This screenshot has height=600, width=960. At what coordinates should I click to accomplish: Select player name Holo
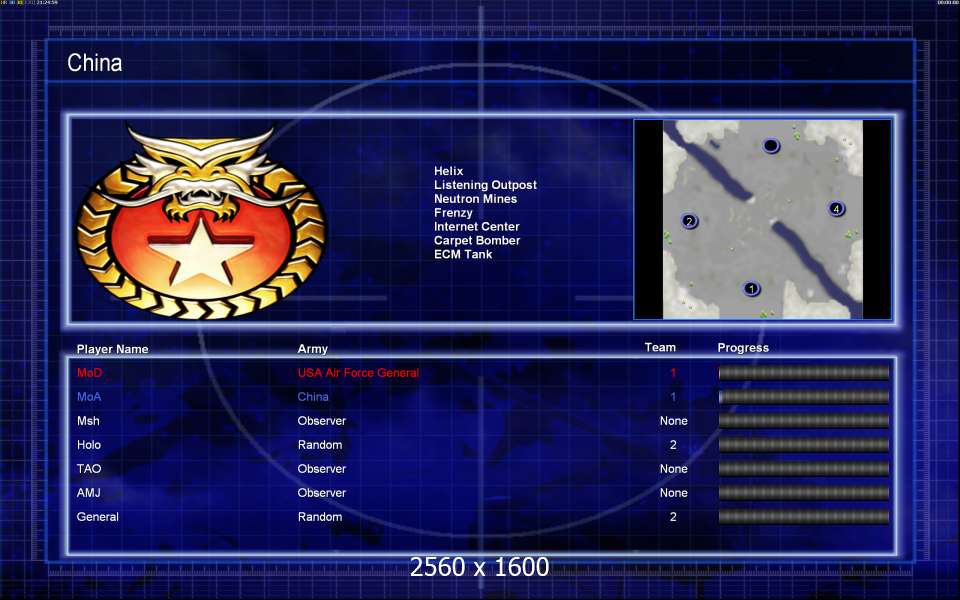point(89,444)
